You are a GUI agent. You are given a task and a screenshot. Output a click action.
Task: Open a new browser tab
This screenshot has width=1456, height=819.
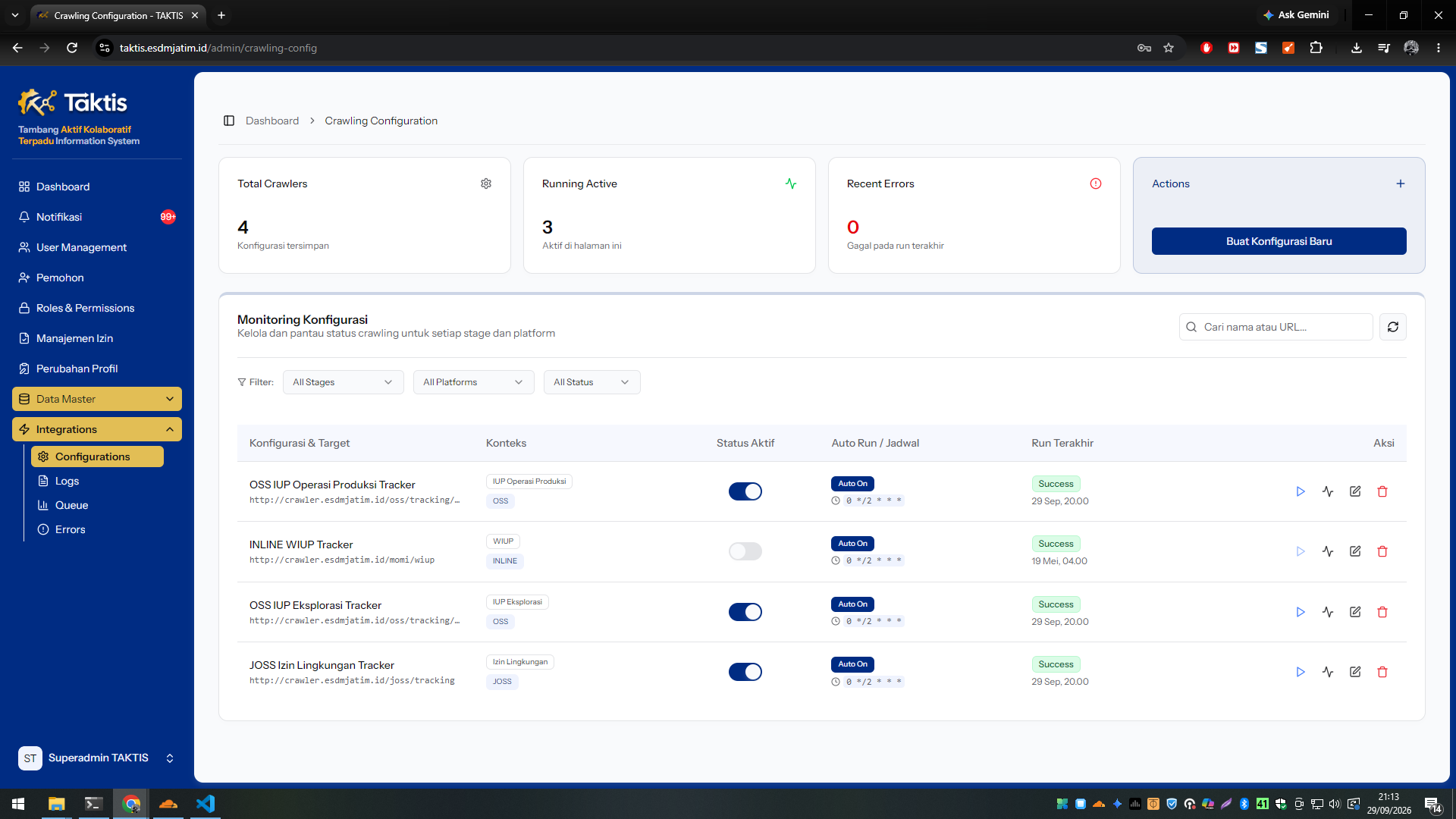(221, 15)
